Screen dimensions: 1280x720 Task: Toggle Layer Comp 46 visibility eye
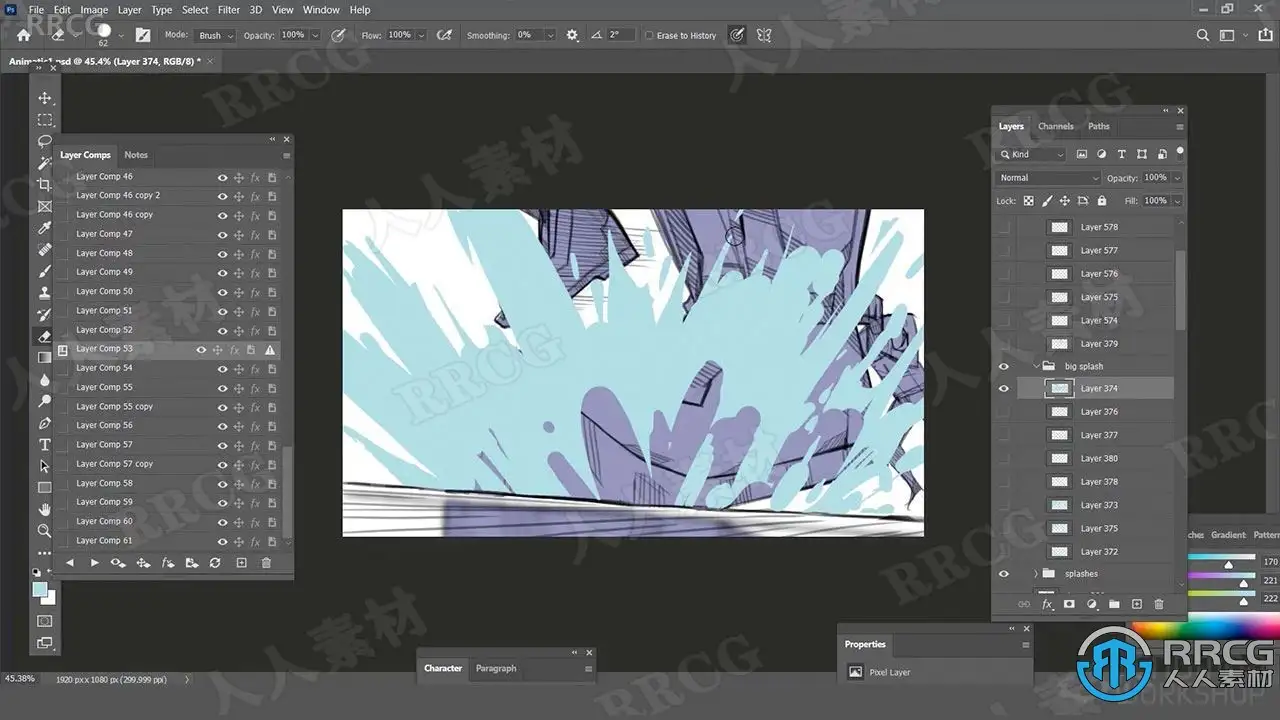click(x=222, y=177)
